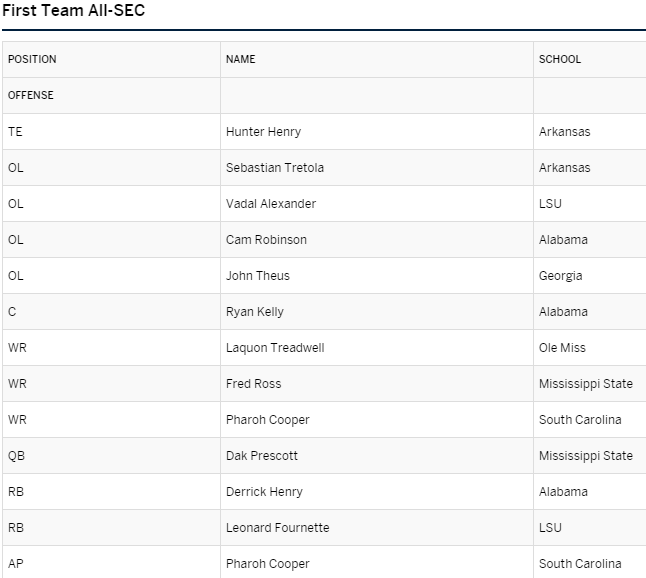Click the John Theus entry
This screenshot has height=578, width=646.
coord(257,276)
